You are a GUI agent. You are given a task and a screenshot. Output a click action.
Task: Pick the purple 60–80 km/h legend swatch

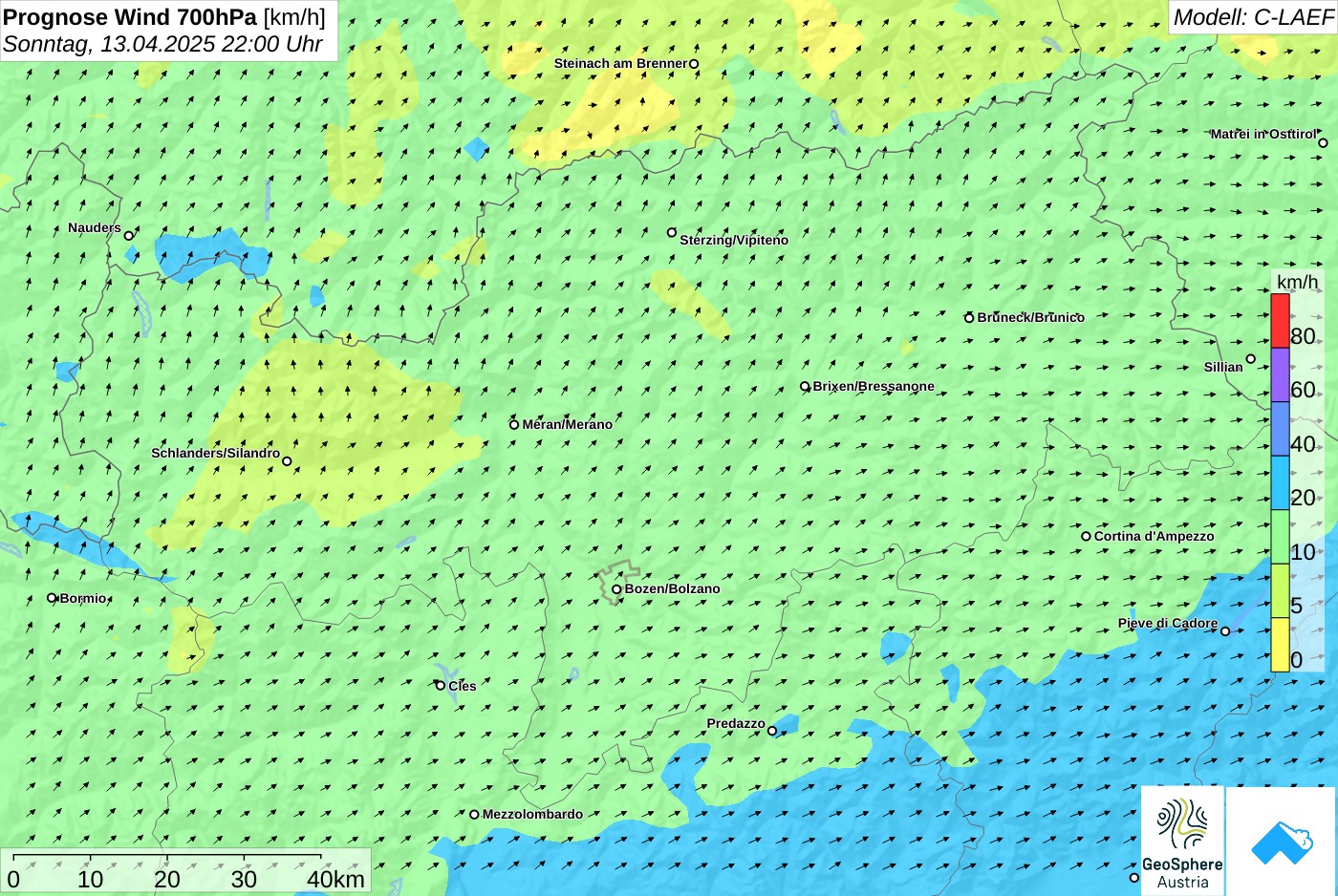pos(1280,374)
